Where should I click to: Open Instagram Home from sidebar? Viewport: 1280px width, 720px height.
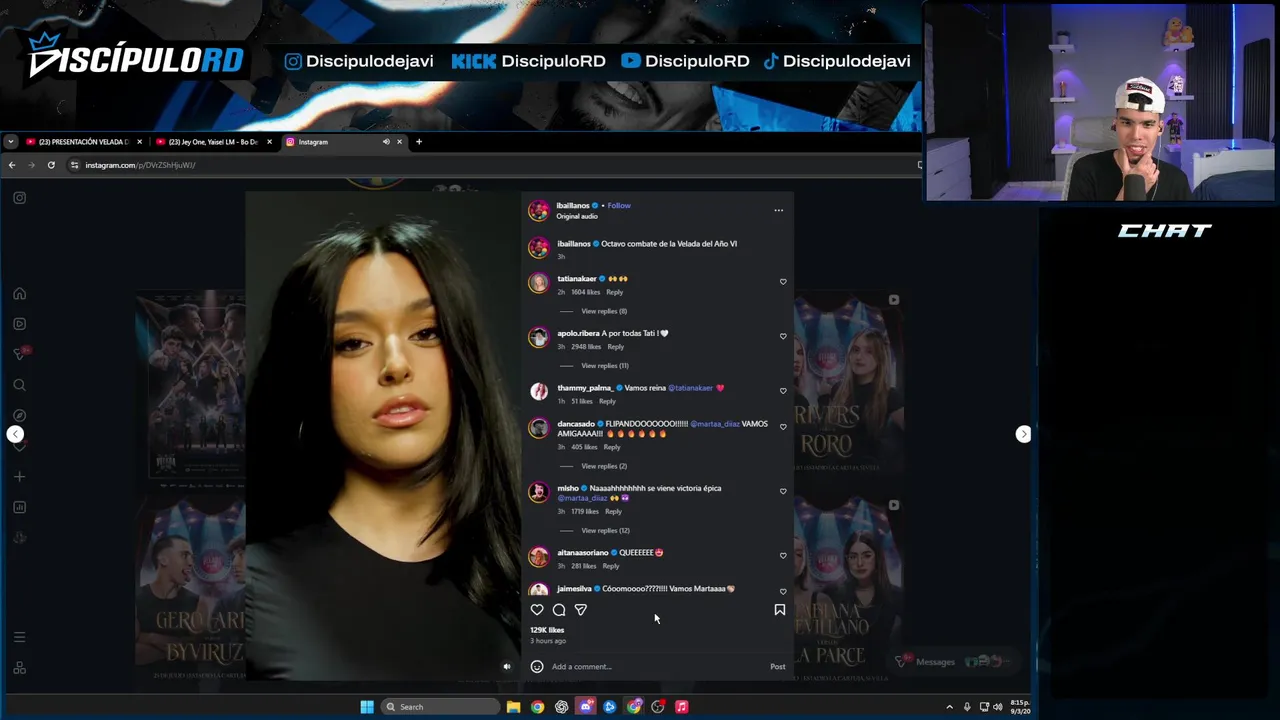[19, 294]
